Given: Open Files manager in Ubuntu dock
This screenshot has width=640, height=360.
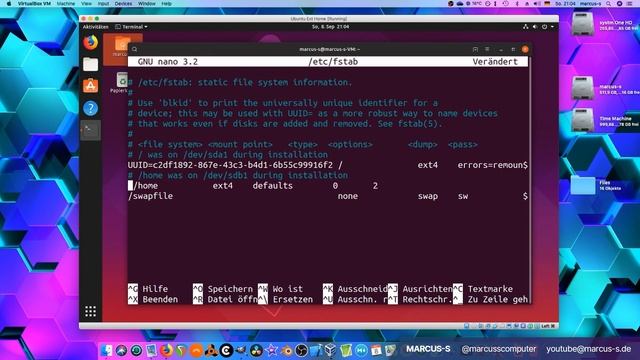Looking at the screenshot, I should (x=90, y=64).
